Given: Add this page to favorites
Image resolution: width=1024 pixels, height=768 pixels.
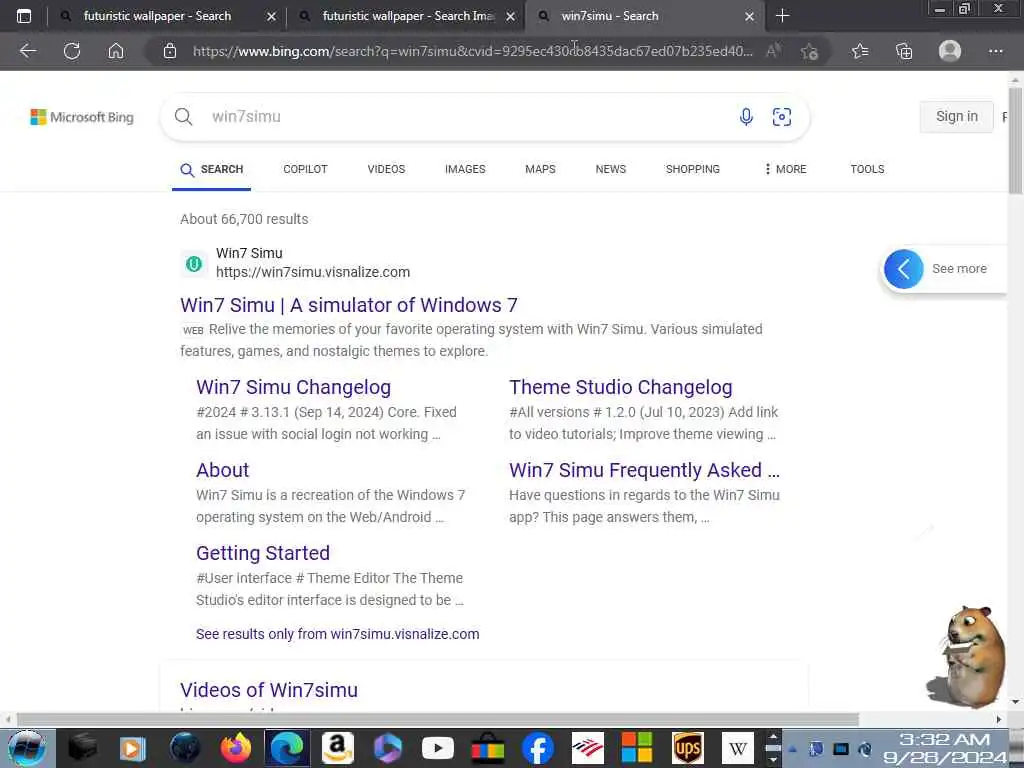Looking at the screenshot, I should click(810, 51).
